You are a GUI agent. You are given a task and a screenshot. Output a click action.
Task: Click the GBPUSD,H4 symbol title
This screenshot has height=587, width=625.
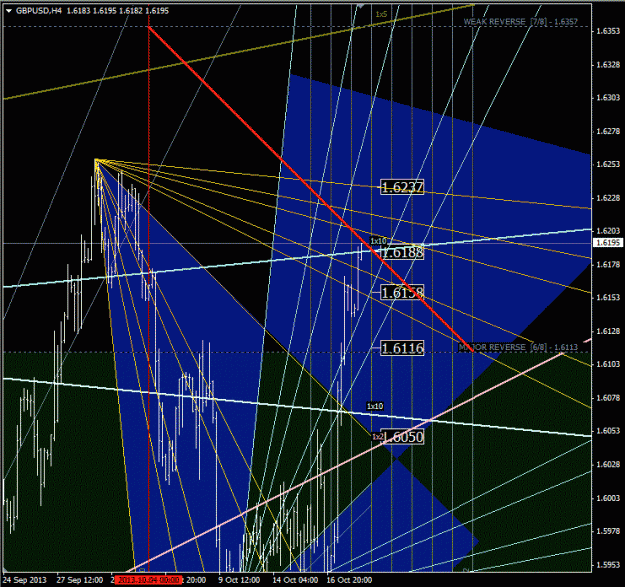pos(39,11)
